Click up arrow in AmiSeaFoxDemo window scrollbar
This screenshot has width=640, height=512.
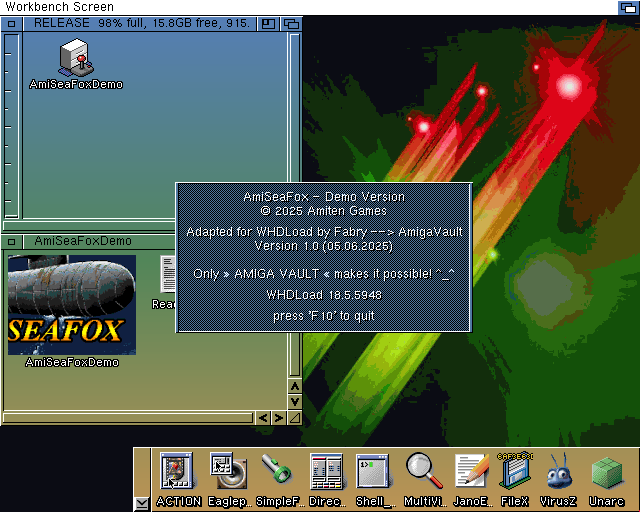[x=295, y=386]
